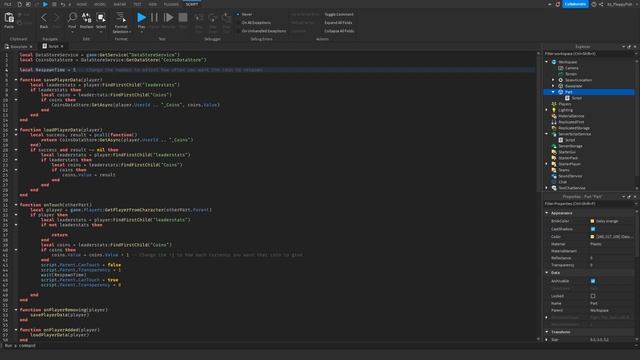Select Camera in Explorer
The width and height of the screenshot is (640, 360).
click(571, 68)
